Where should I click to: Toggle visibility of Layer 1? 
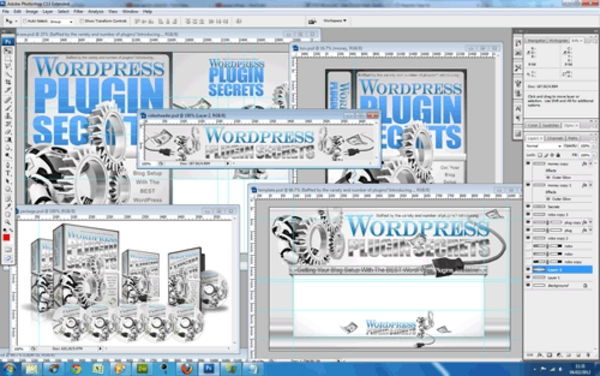(x=528, y=277)
